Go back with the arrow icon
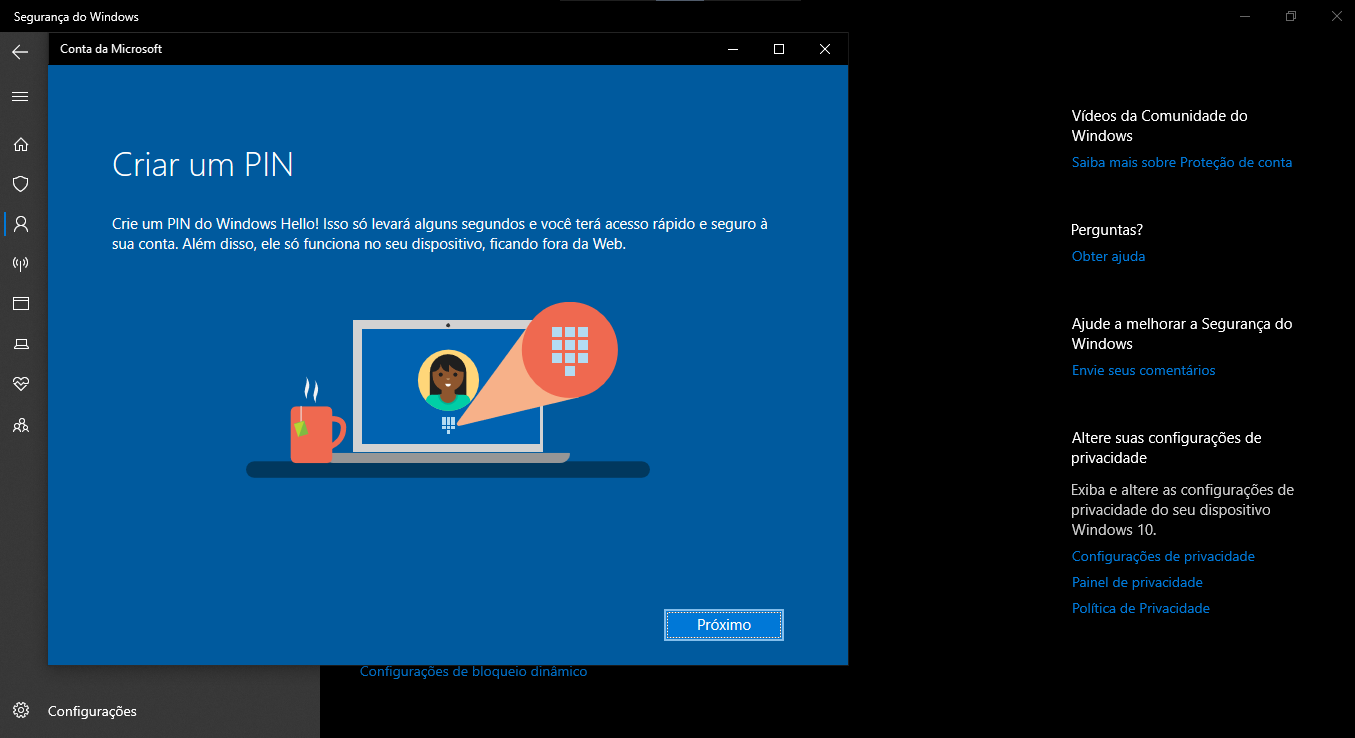Viewport: 1355px width, 738px height. [x=20, y=52]
